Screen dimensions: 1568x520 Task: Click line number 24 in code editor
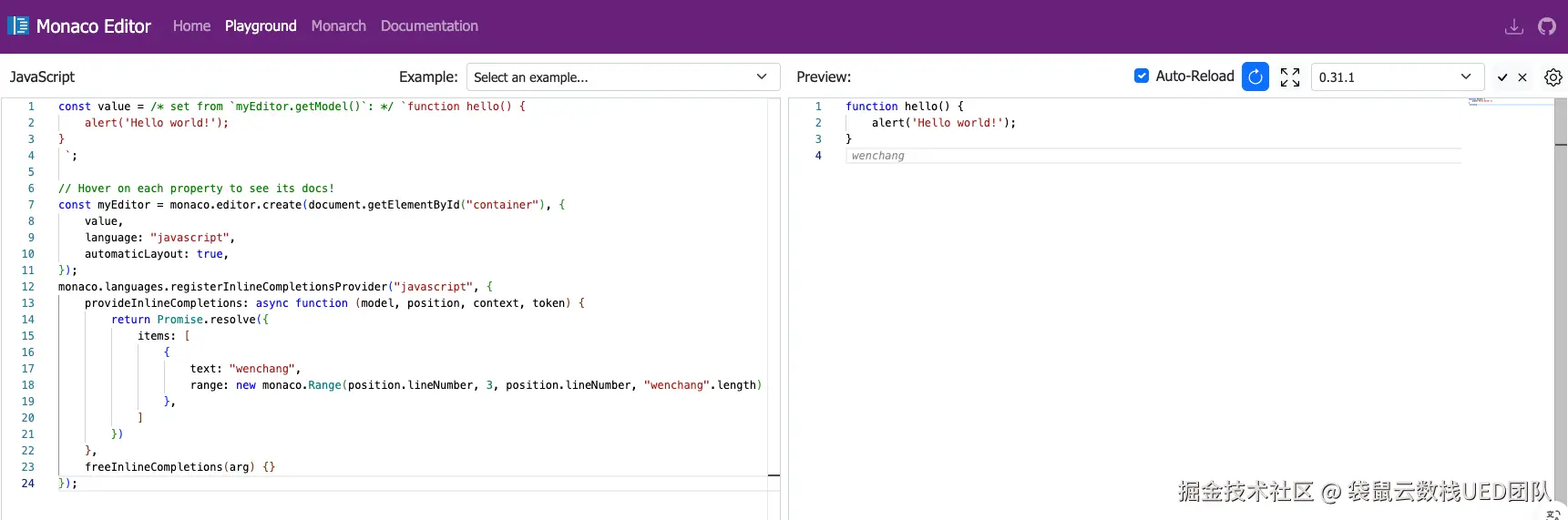click(x=27, y=484)
